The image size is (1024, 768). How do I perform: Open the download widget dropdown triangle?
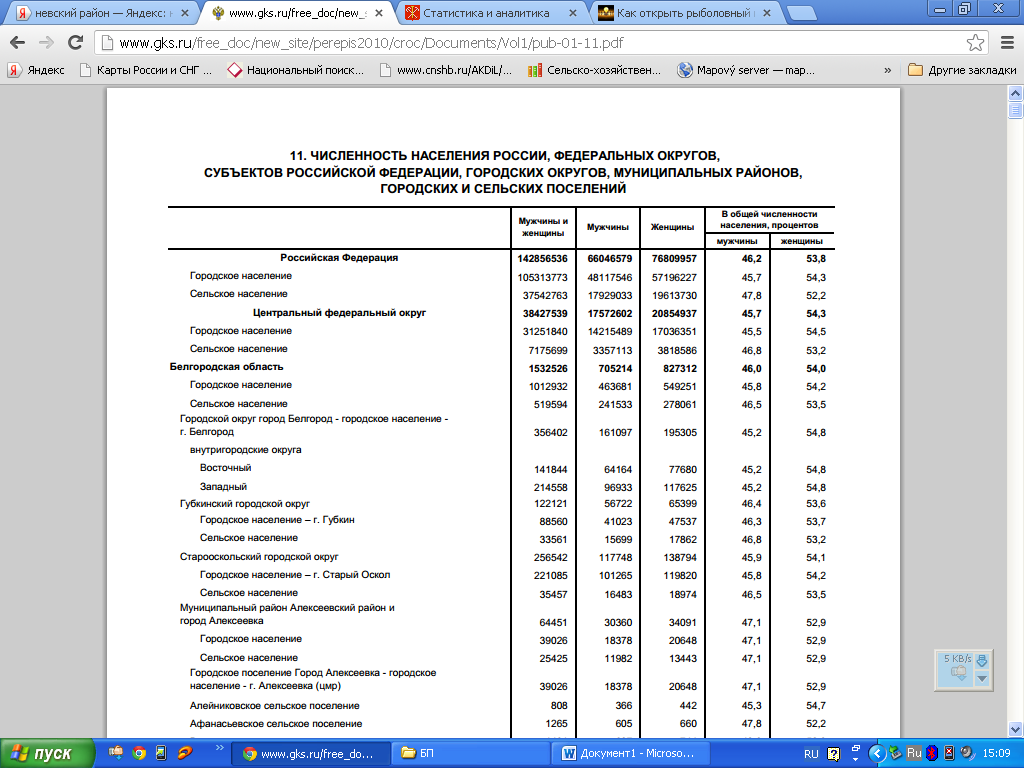(x=981, y=679)
